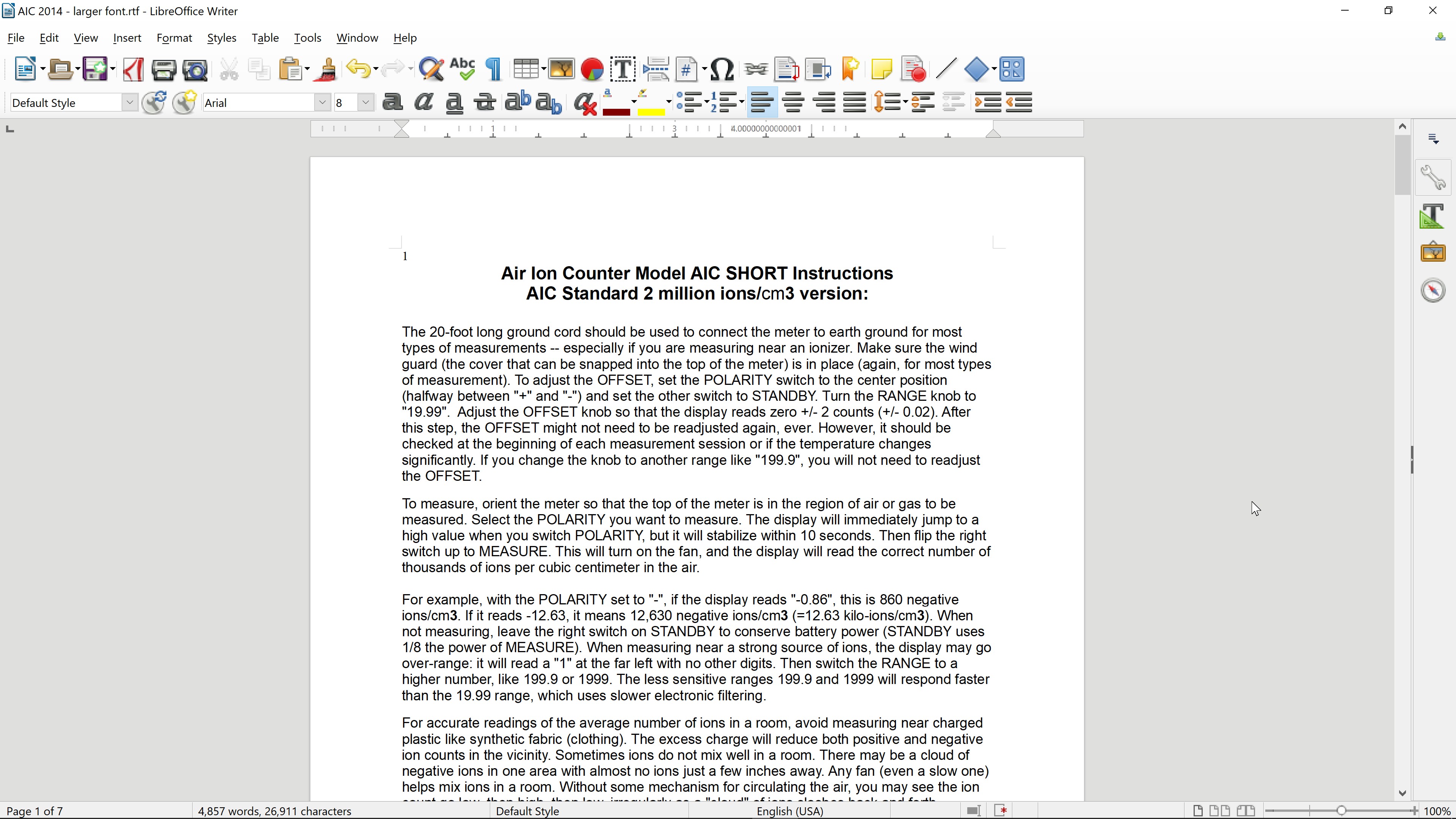The width and height of the screenshot is (1456, 819).
Task: Open the Paste options dropdown arrow
Action: pyautogui.click(x=307, y=69)
